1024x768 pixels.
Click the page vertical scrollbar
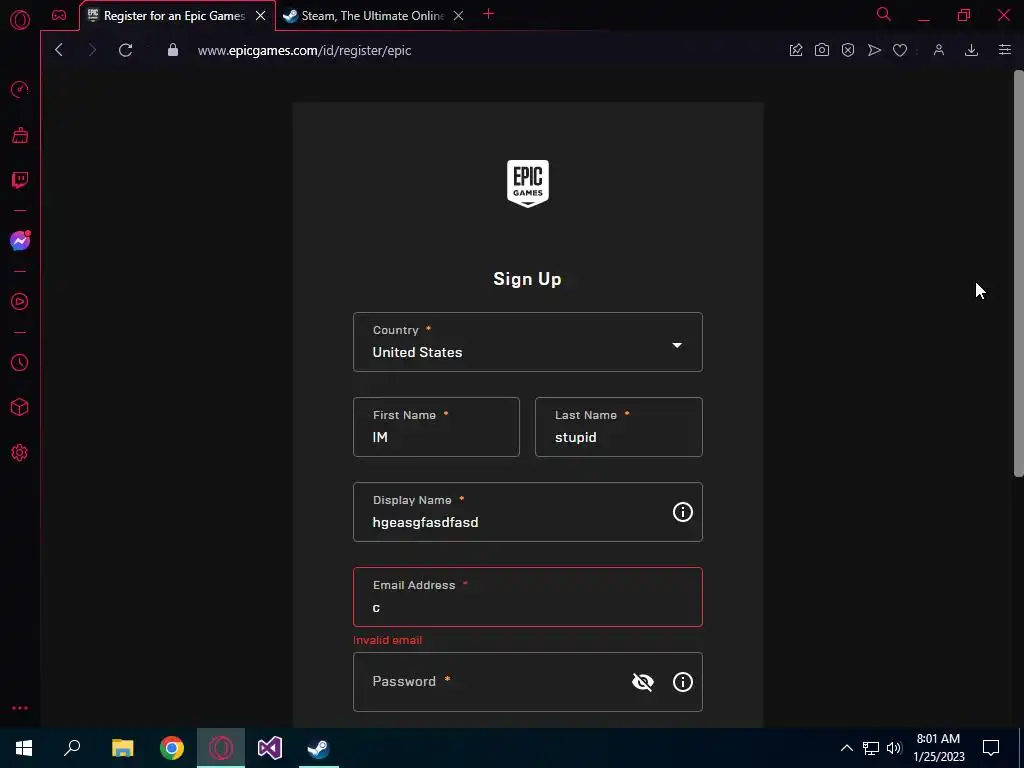click(1019, 273)
